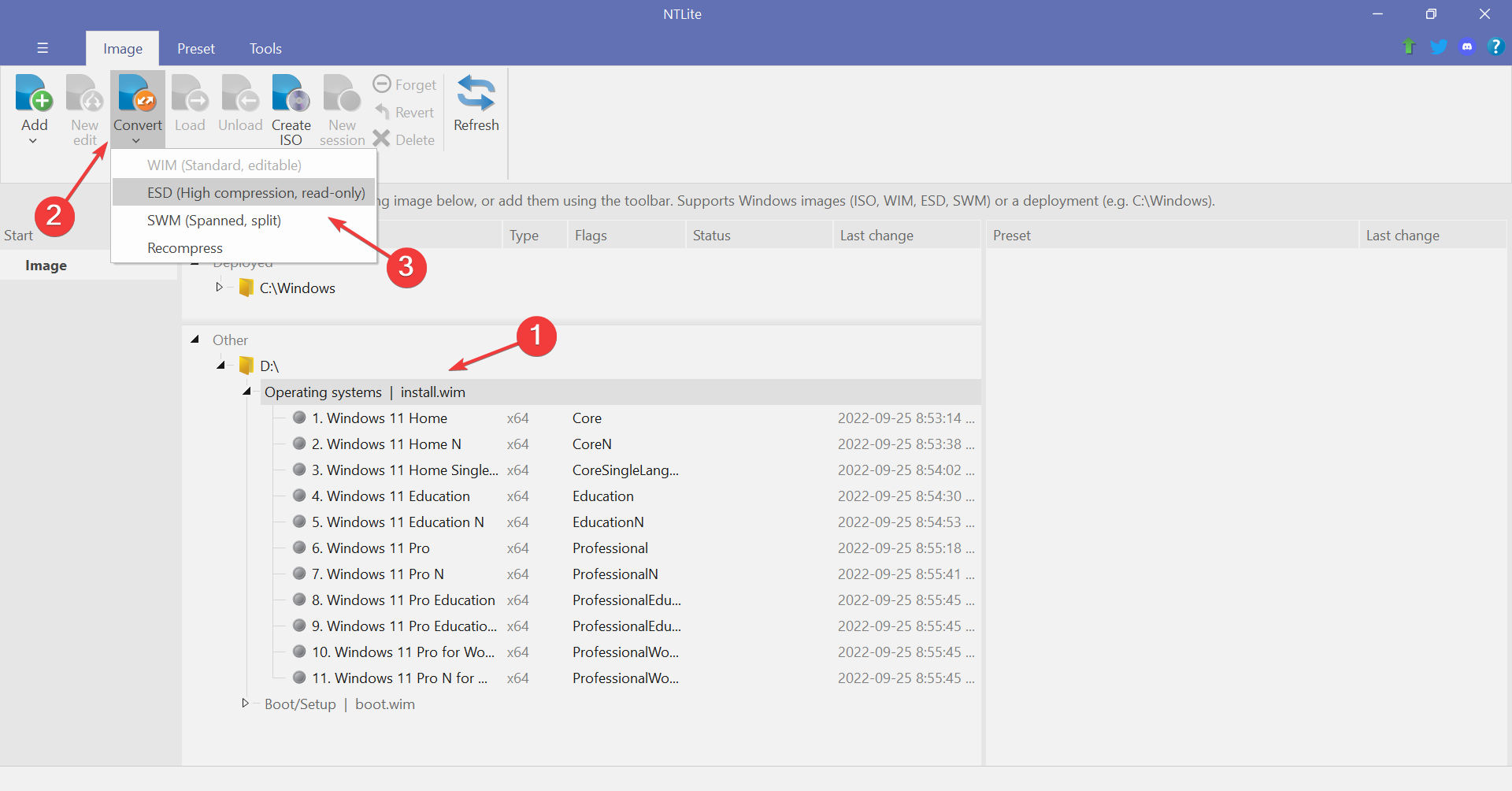Click the New session toolbar icon

(x=342, y=94)
